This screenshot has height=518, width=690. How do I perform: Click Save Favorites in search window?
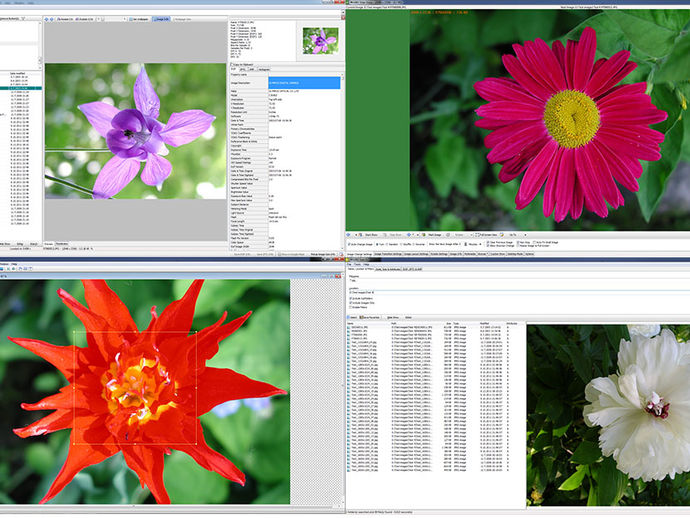tap(370, 317)
